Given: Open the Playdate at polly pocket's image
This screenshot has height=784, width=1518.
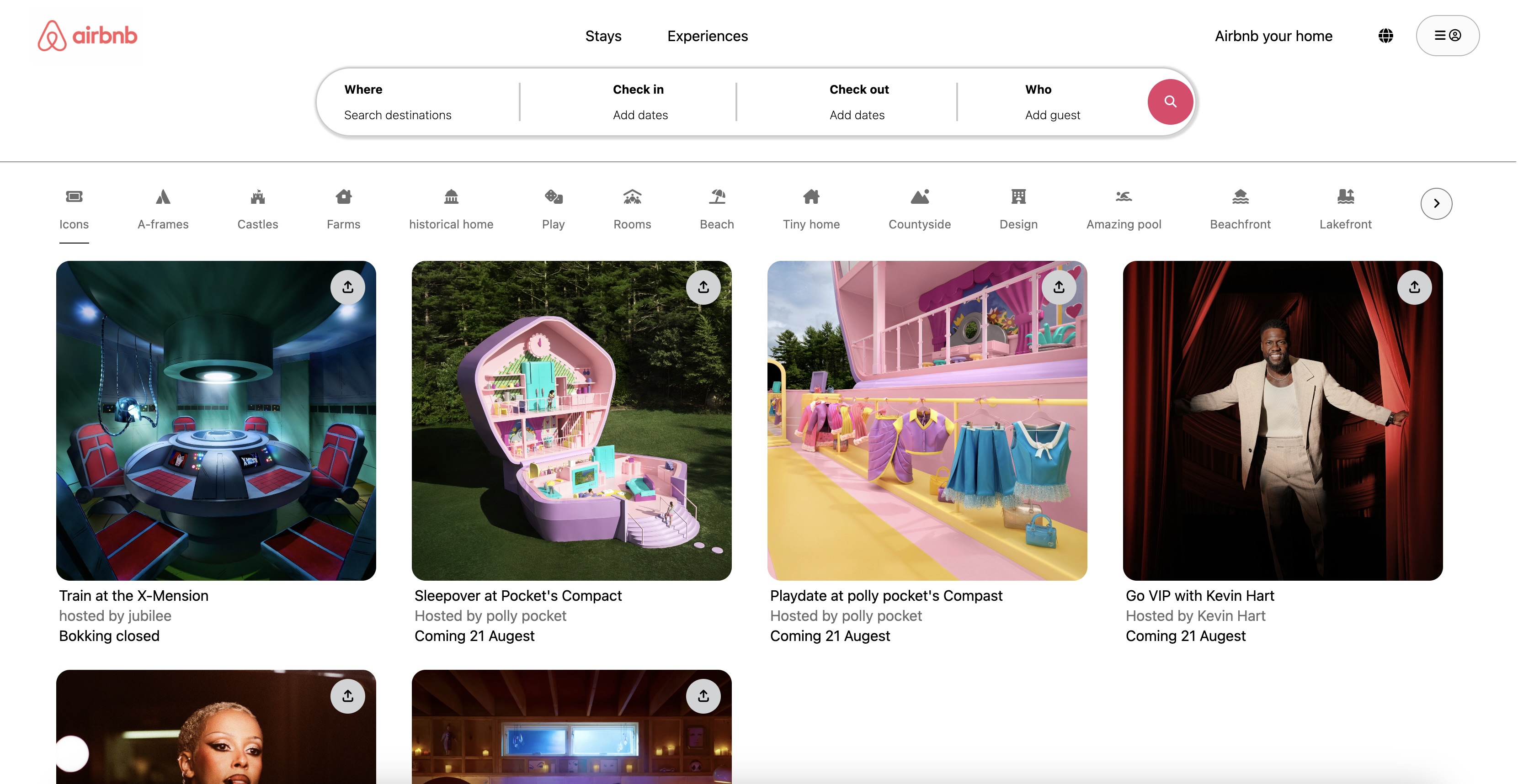Looking at the screenshot, I should tap(927, 421).
